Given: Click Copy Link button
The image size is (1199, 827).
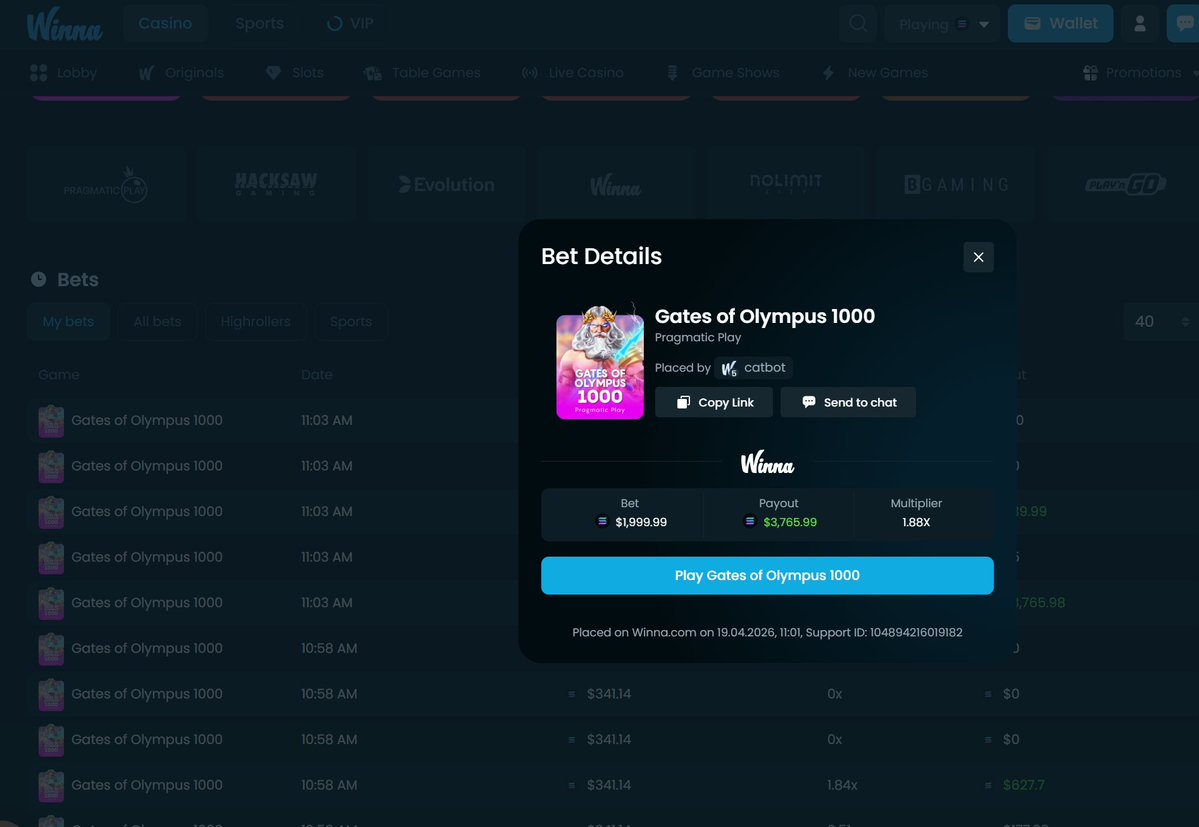Looking at the screenshot, I should [x=713, y=402].
